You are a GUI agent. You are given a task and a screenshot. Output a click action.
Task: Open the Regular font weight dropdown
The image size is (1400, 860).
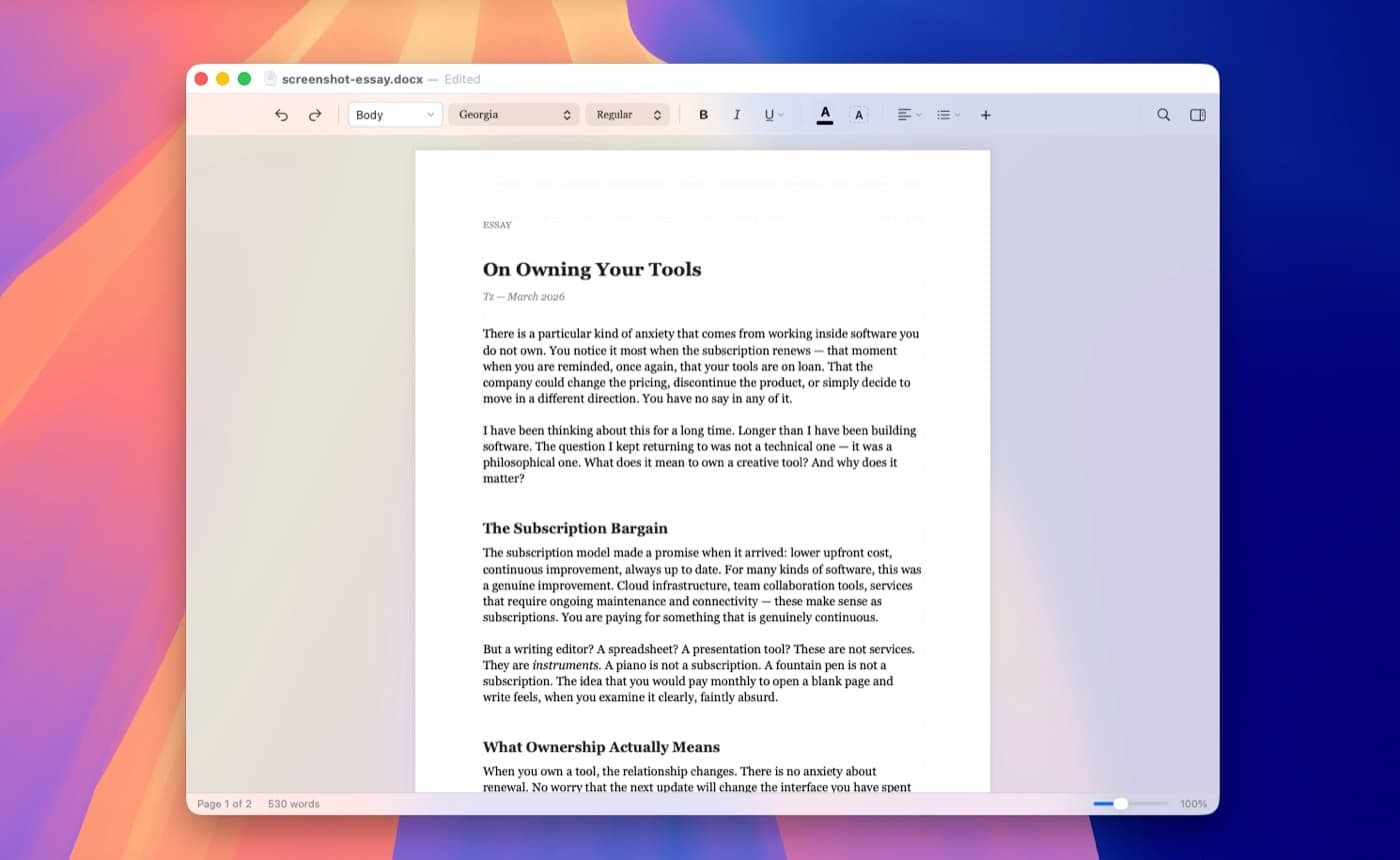point(628,114)
